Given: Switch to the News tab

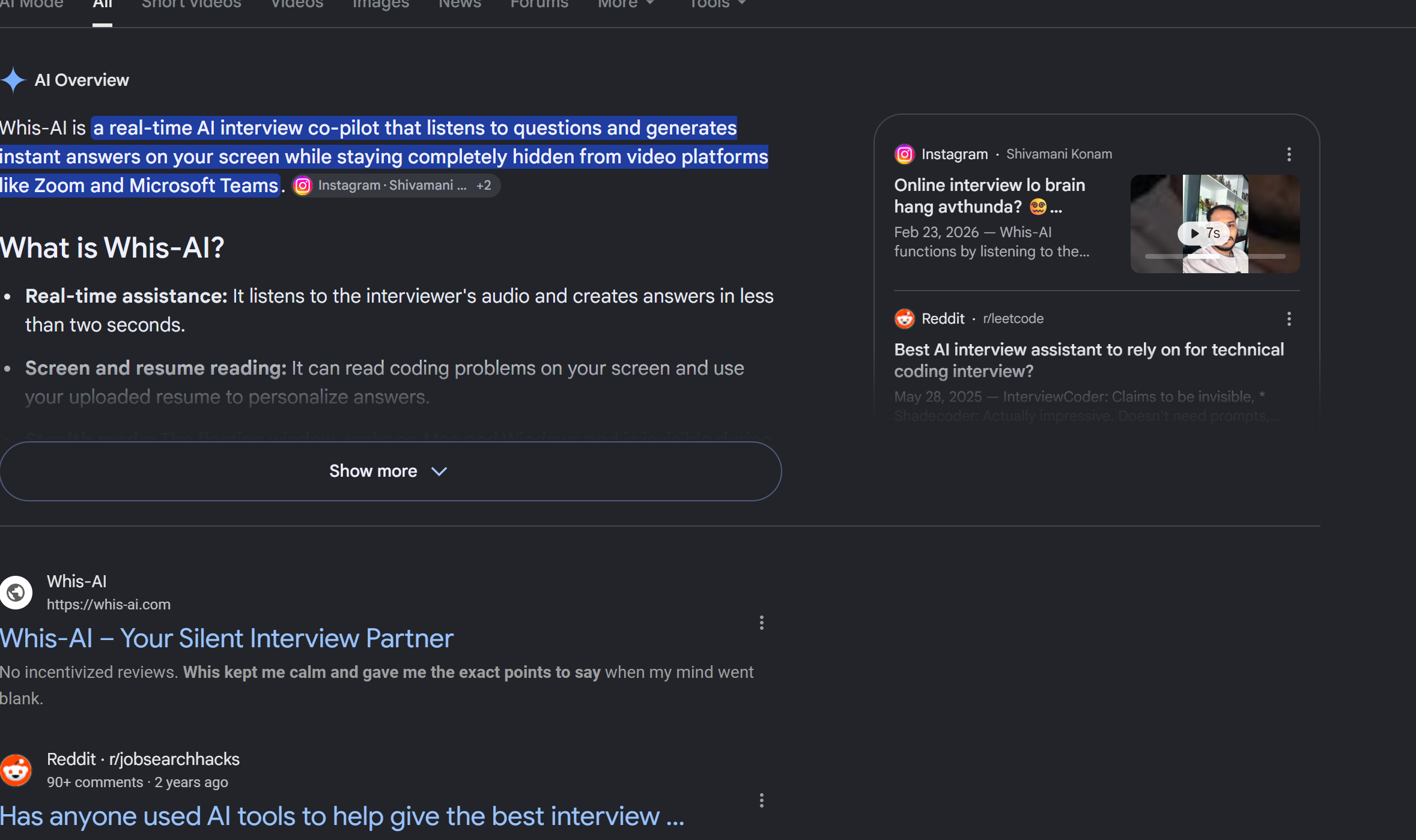Looking at the screenshot, I should [x=460, y=4].
